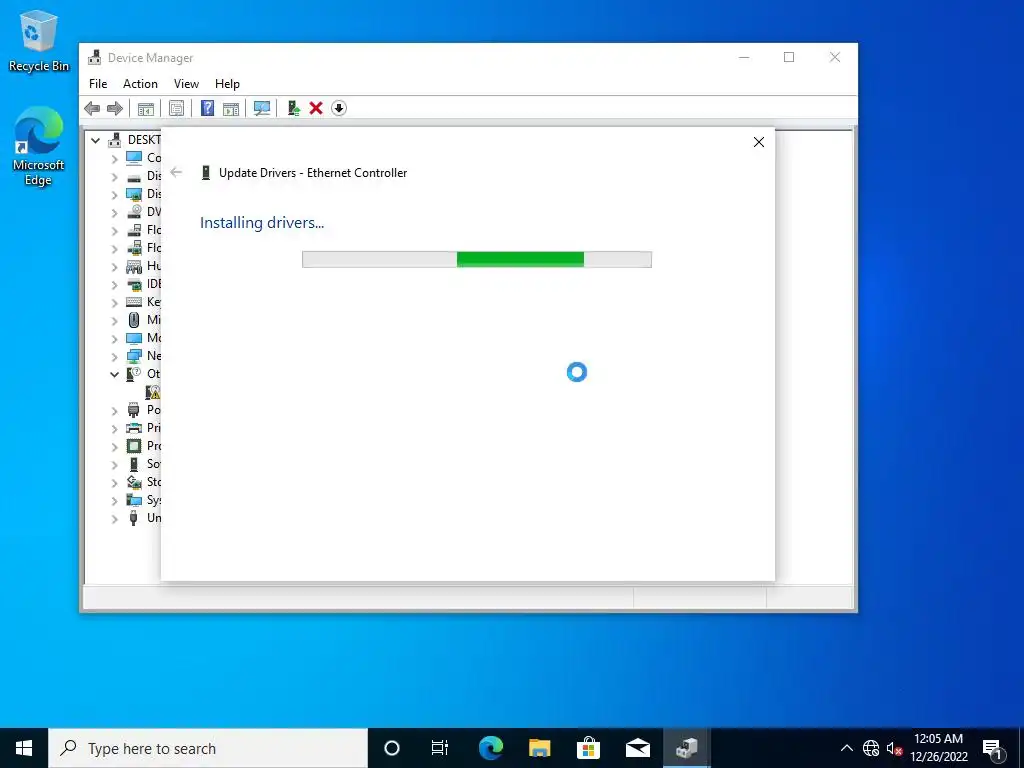
Task: Toggle the Show/Hide Console Tree toolbar icon
Action: (x=145, y=108)
